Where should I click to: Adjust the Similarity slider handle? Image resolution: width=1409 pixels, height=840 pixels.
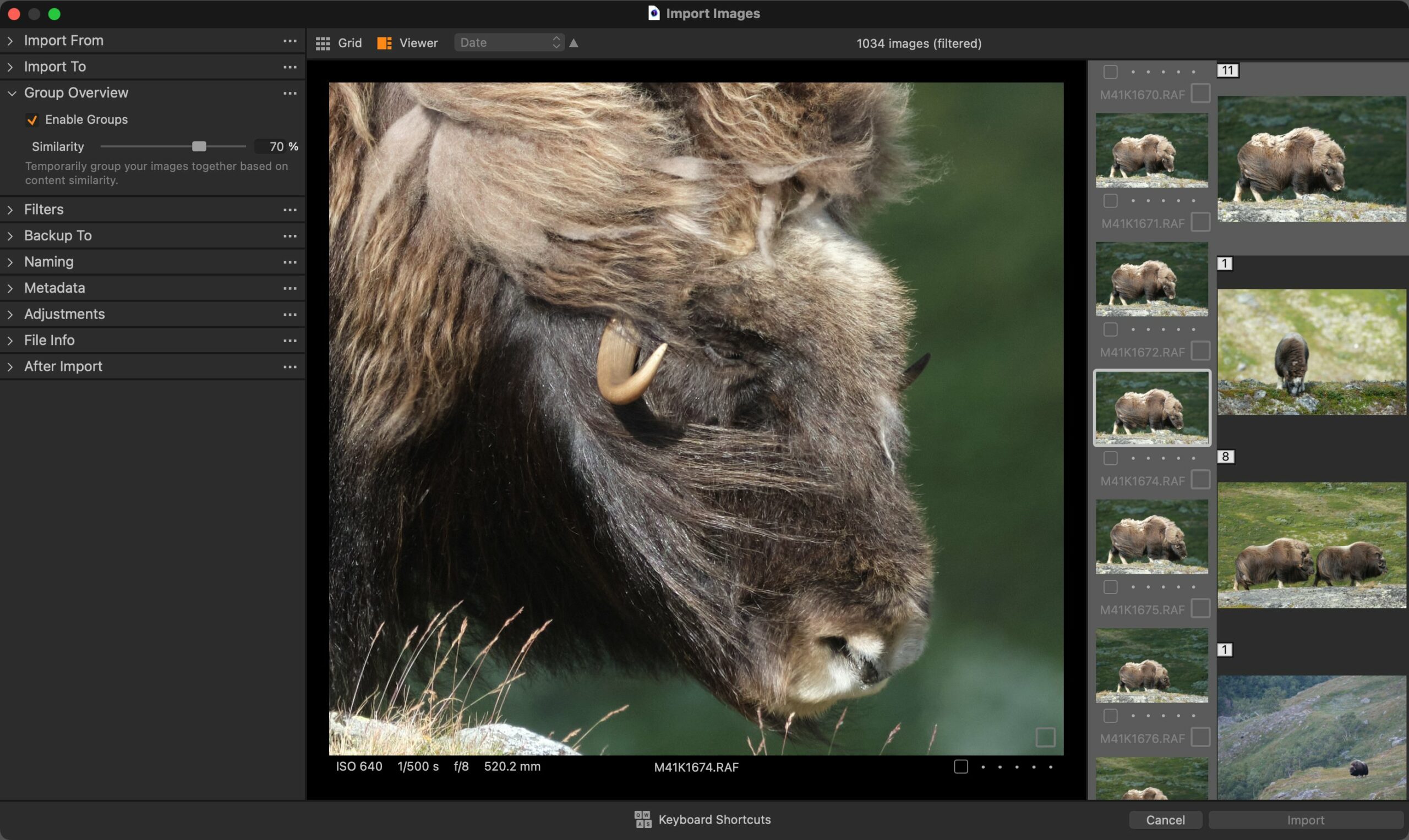199,147
